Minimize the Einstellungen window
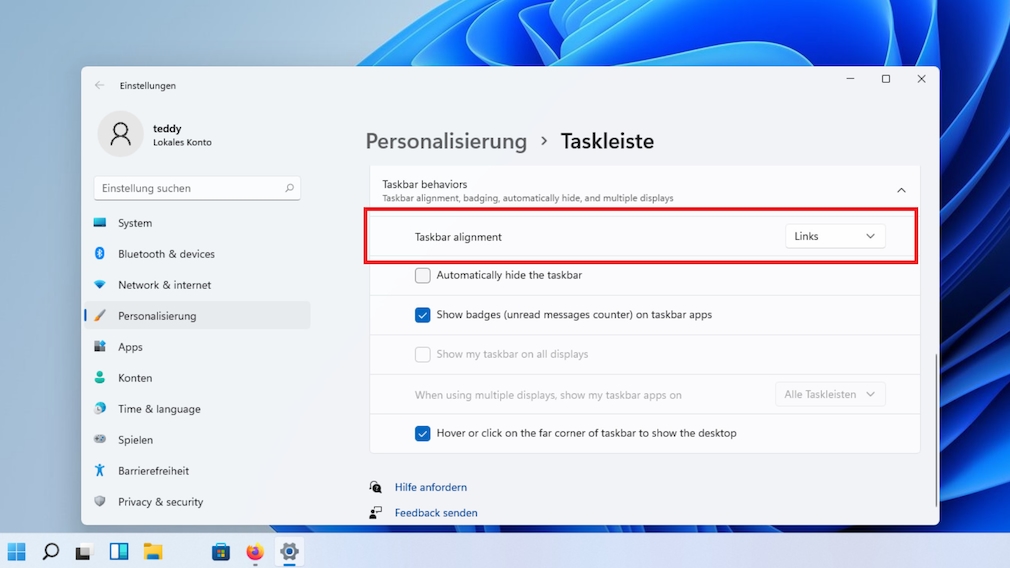The image size is (1010, 568). (850, 79)
